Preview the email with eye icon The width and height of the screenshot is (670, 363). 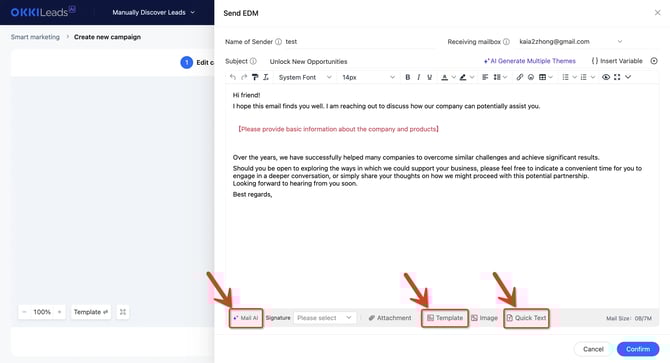point(606,77)
